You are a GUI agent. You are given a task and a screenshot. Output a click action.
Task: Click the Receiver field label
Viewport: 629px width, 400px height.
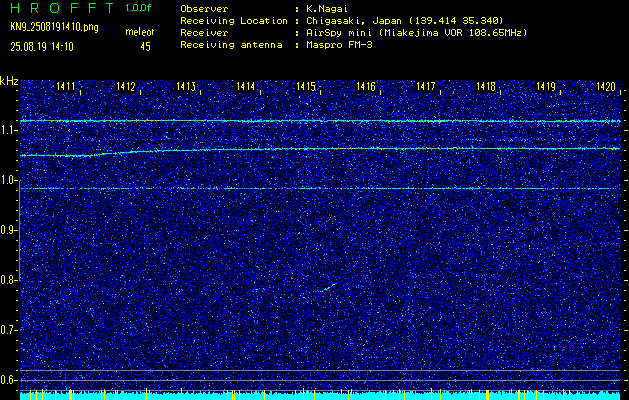coord(204,33)
